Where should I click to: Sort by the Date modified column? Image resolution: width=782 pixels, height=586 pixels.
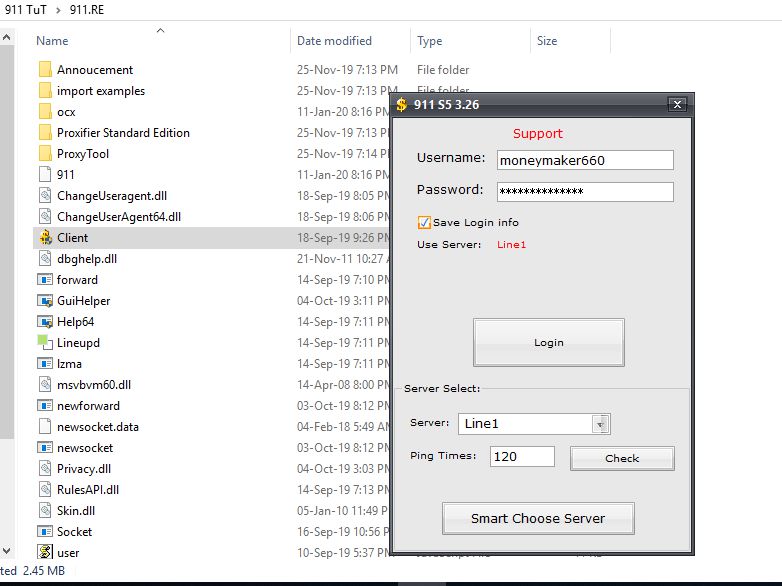pyautogui.click(x=334, y=41)
